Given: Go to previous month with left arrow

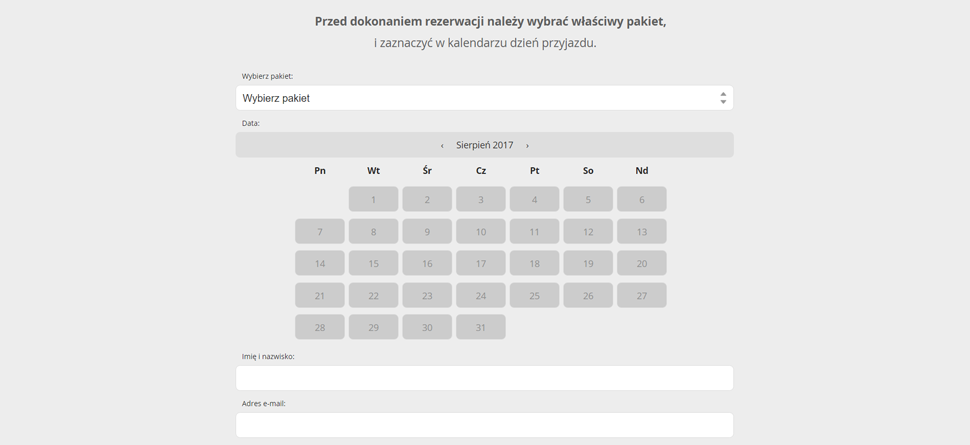Looking at the screenshot, I should (x=442, y=145).
